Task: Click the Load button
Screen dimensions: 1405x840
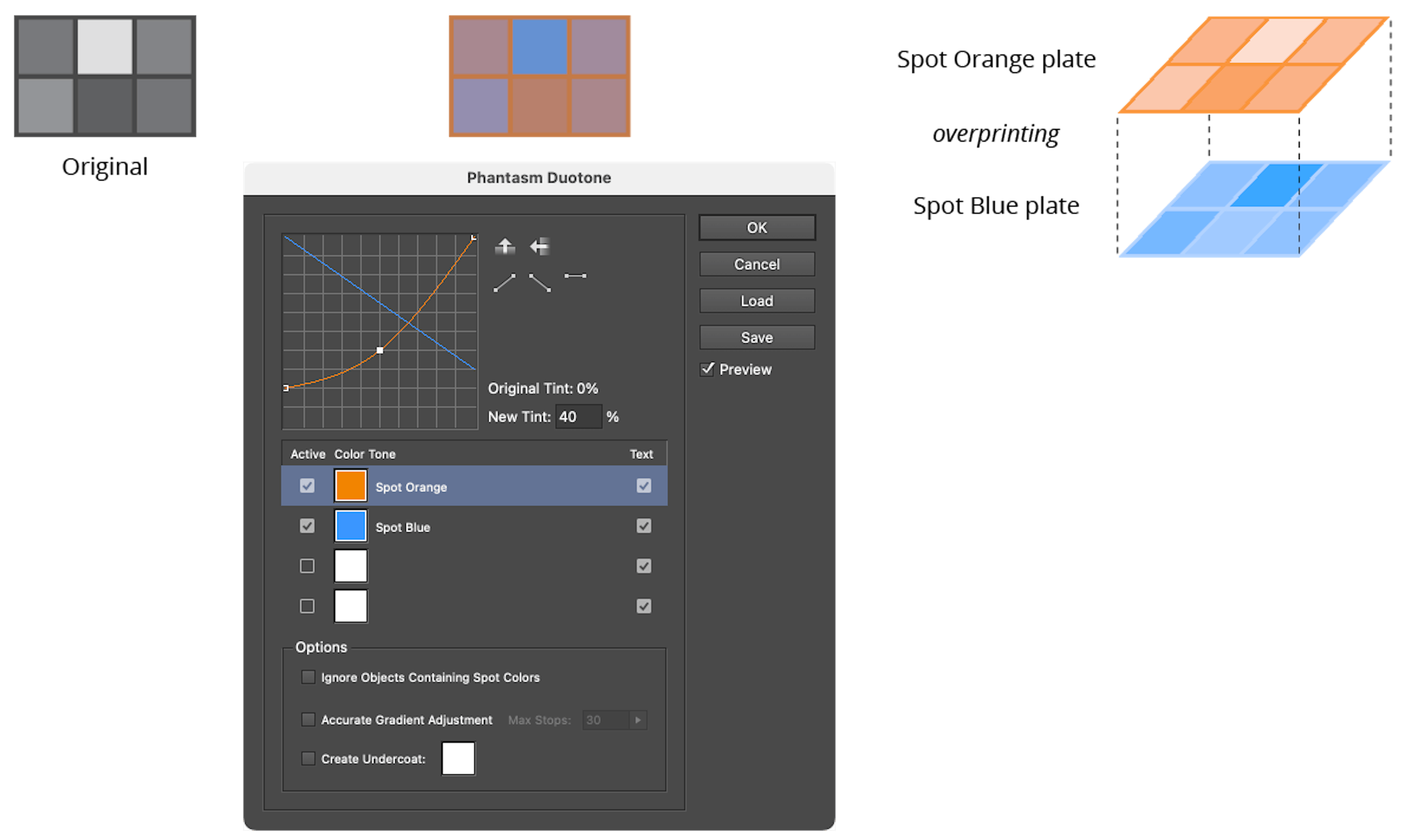Action: click(756, 301)
